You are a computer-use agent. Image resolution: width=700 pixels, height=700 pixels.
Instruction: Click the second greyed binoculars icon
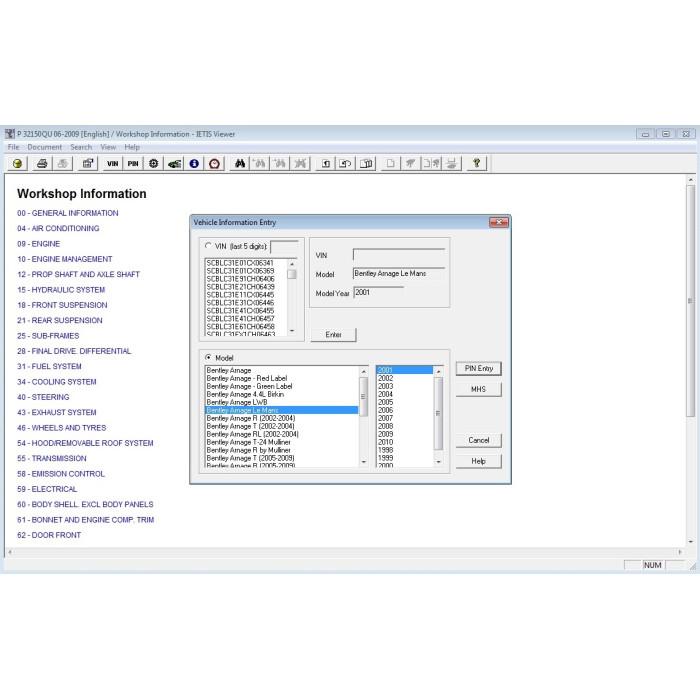point(280,164)
